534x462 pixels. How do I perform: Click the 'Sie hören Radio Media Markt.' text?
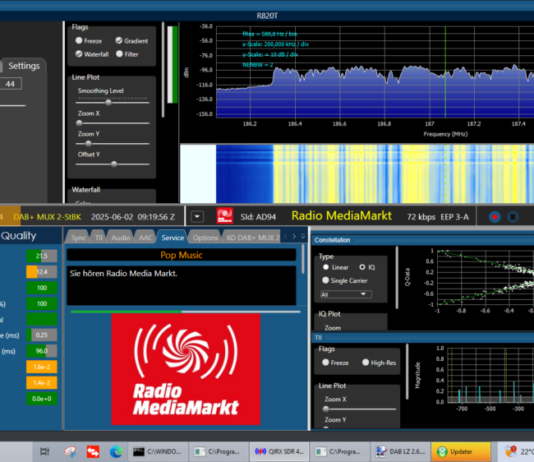pos(123,273)
